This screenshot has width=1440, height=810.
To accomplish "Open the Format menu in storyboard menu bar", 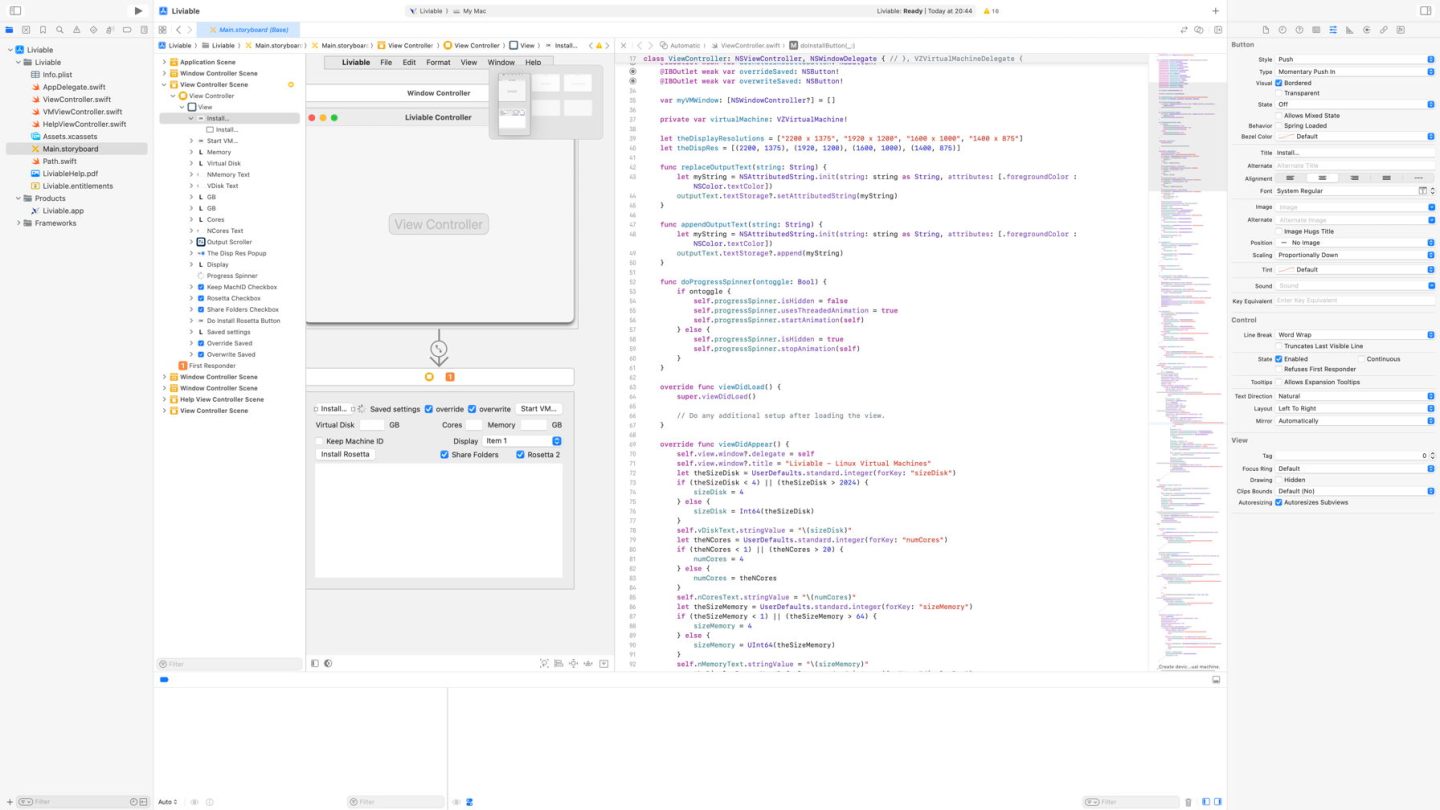I will coord(438,62).
